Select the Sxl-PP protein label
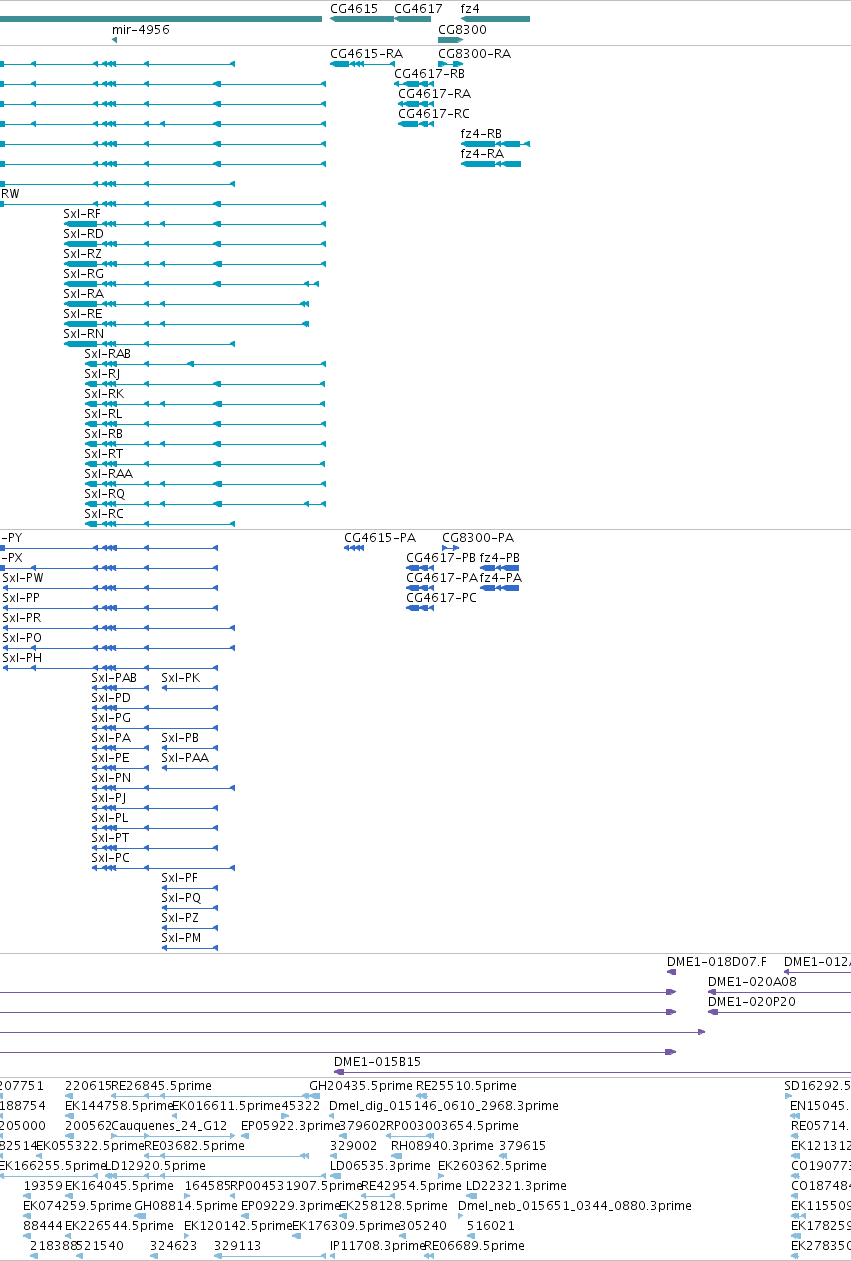 [x=21, y=598]
